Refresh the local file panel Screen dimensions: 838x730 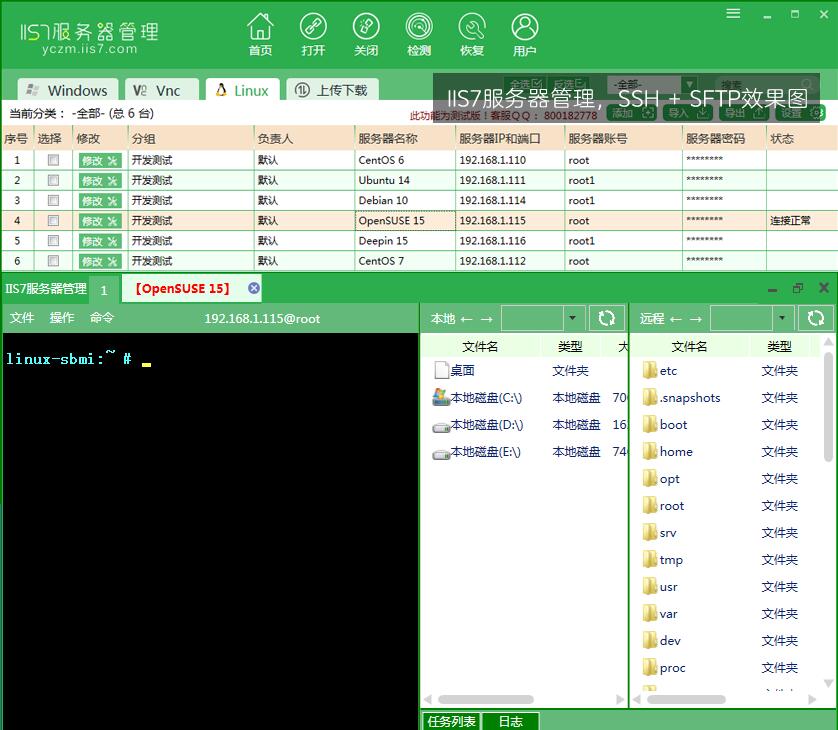(x=606, y=318)
